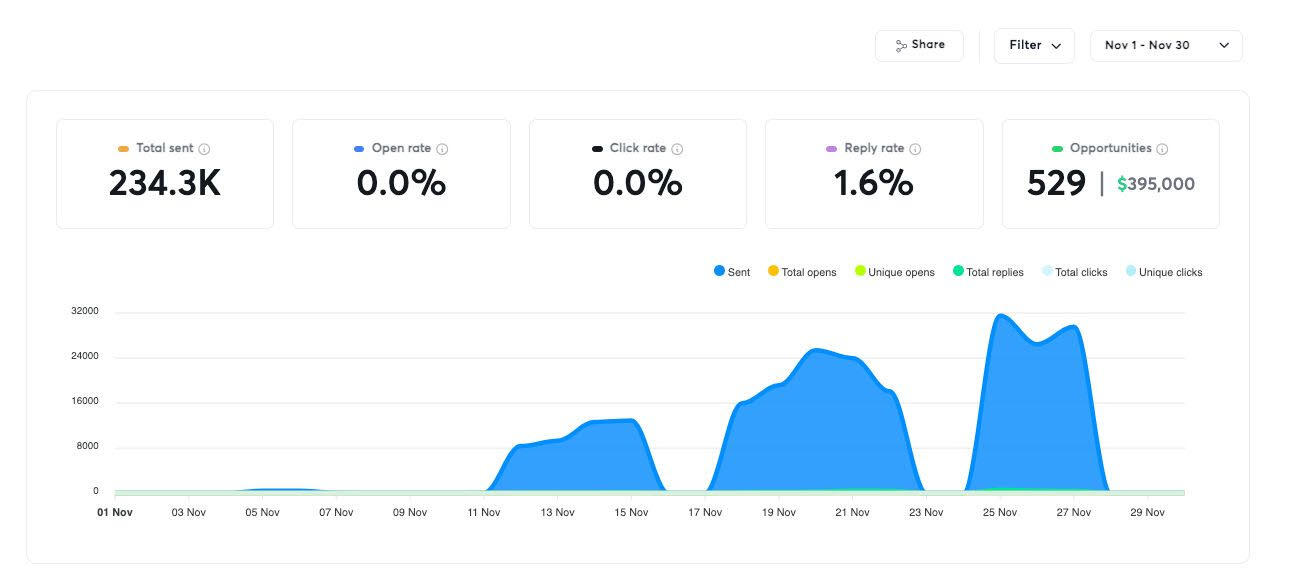1293x583 pixels.
Task: Click the info icon next to Total sent
Action: [x=204, y=149]
